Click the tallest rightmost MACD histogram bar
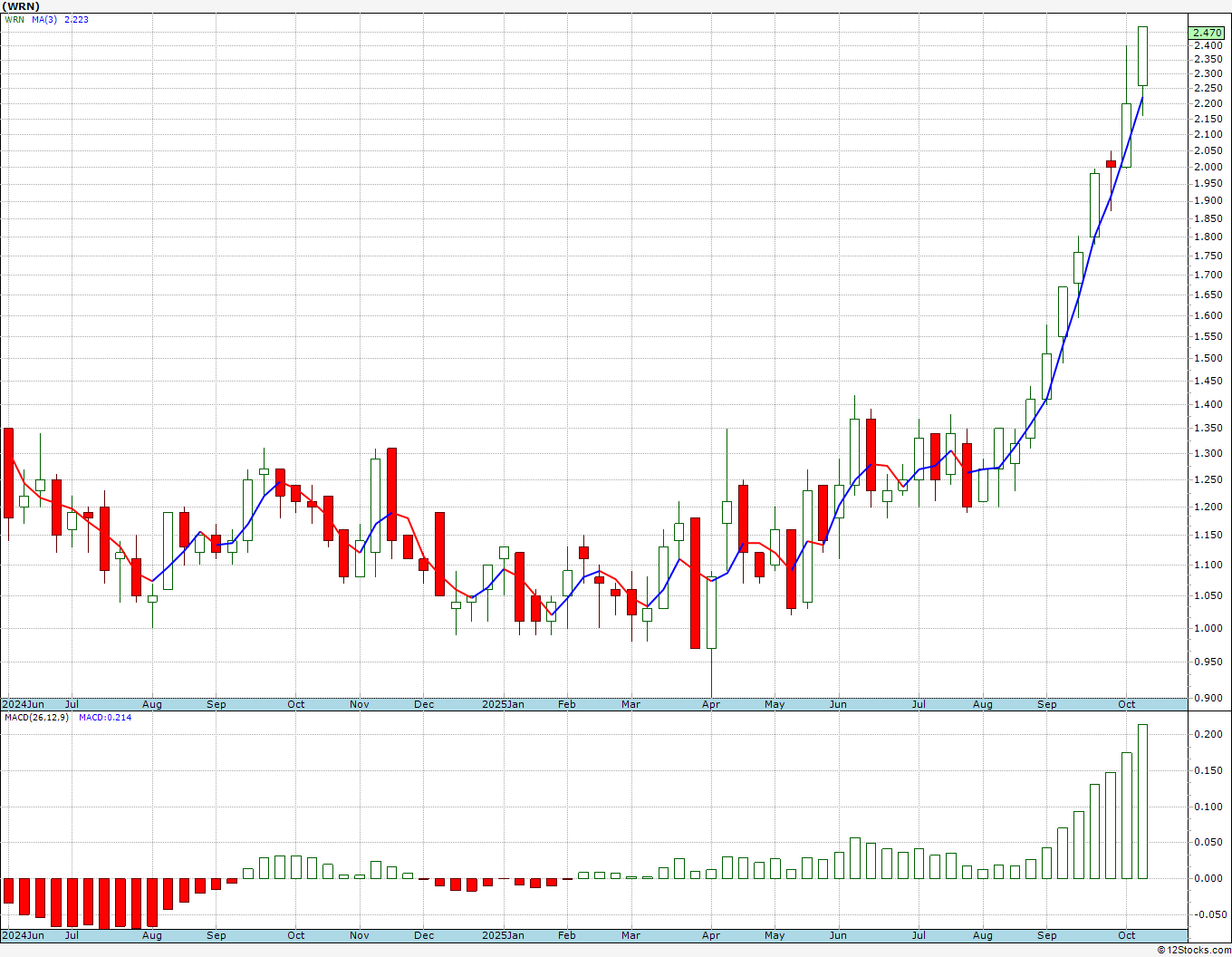The height and width of the screenshot is (957, 1232). (x=1142, y=801)
